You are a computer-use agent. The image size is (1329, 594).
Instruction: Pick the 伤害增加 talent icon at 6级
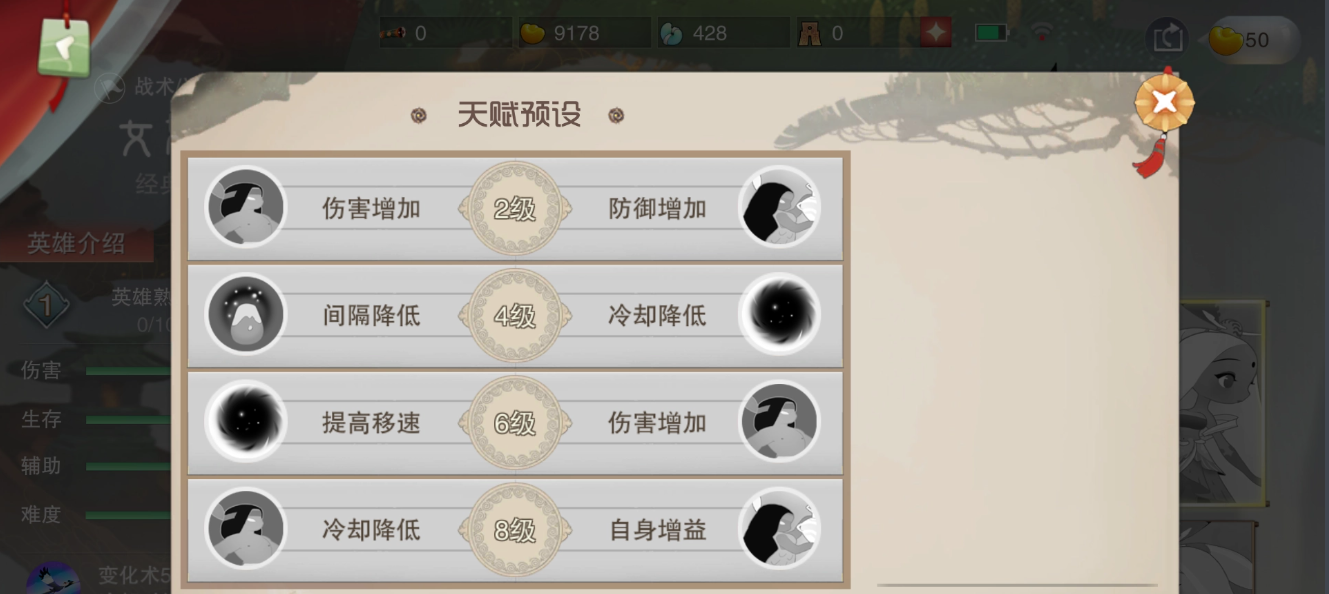(779, 422)
